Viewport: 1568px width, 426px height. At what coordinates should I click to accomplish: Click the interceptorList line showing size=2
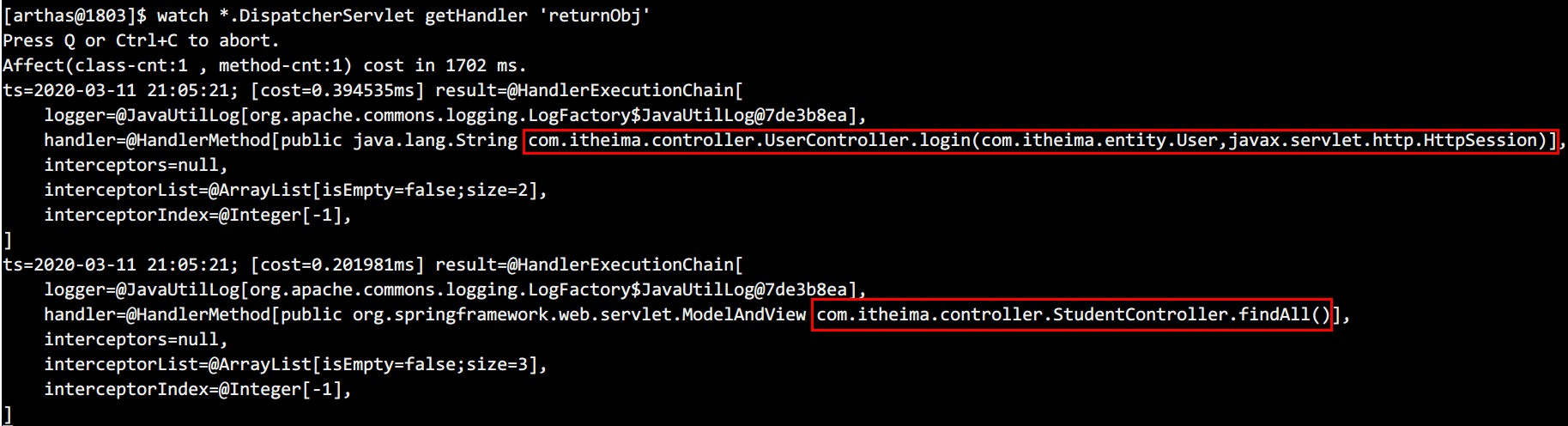click(x=295, y=190)
